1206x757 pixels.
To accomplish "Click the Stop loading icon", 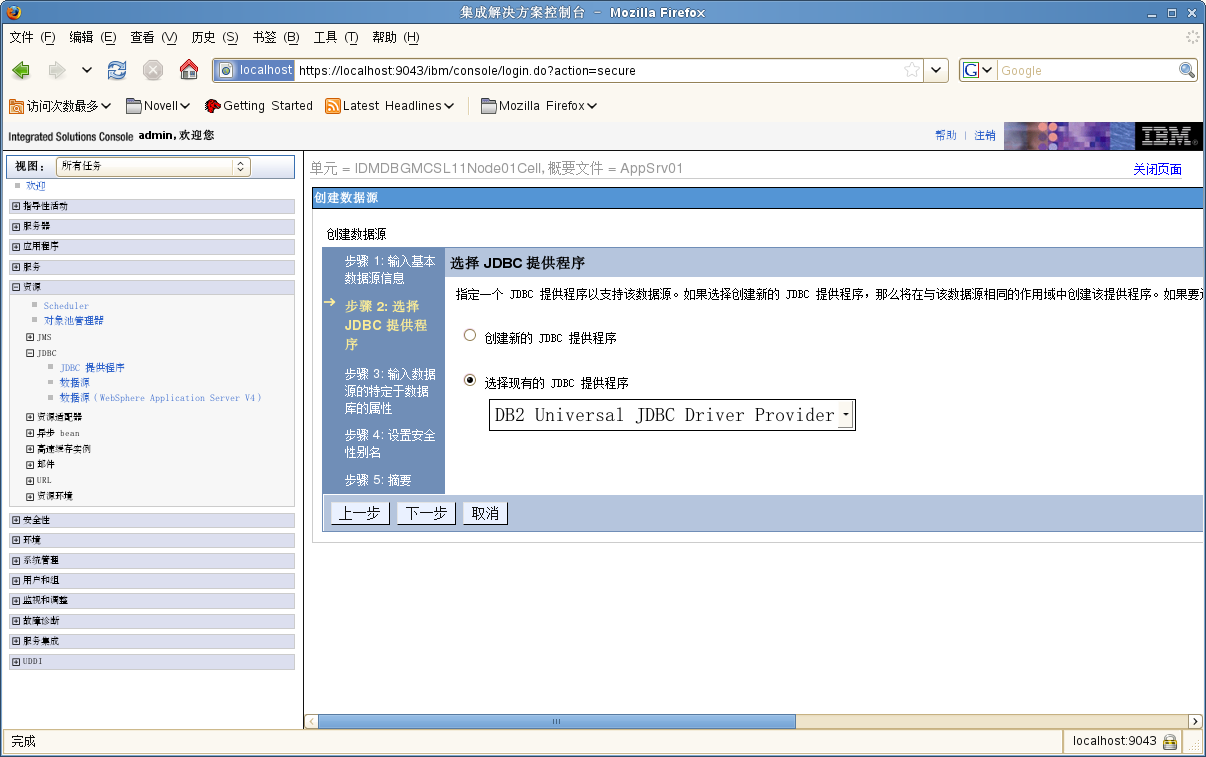I will coord(153,70).
